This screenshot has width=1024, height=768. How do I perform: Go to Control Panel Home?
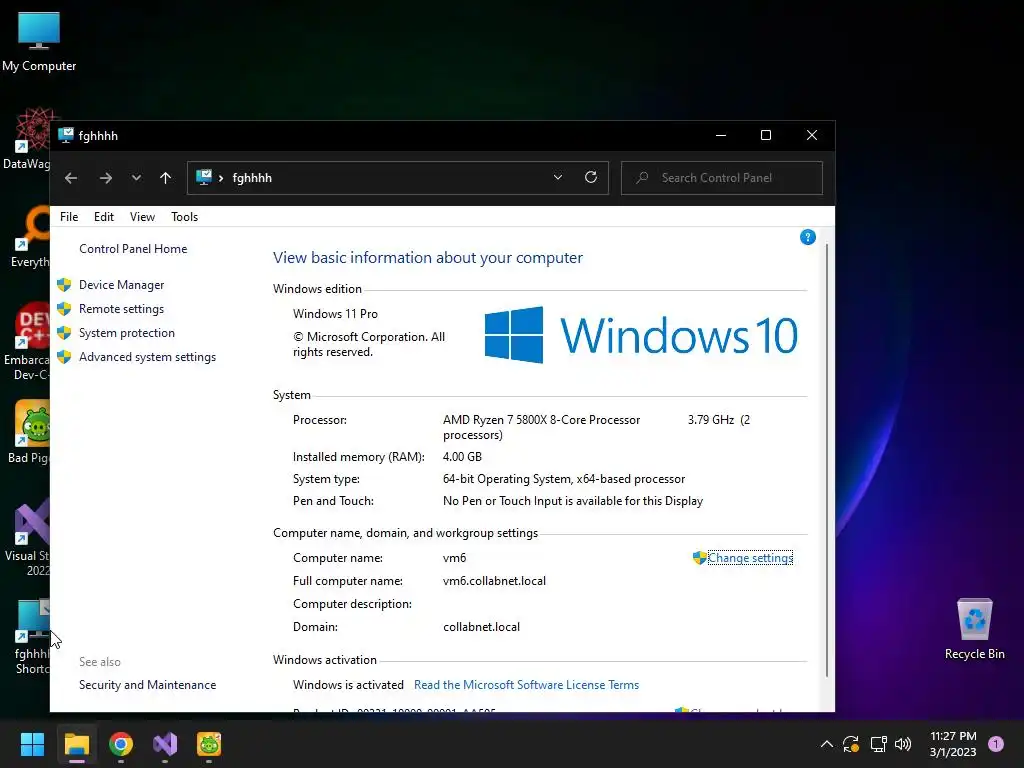(133, 249)
